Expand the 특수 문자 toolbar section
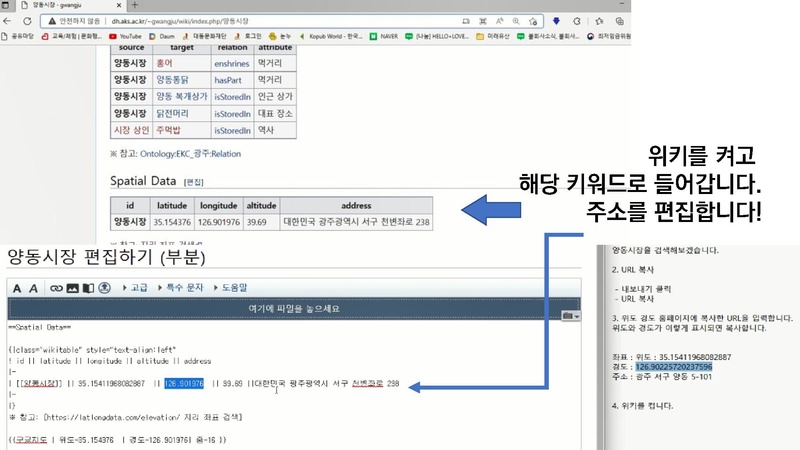800x450 pixels. (181, 288)
